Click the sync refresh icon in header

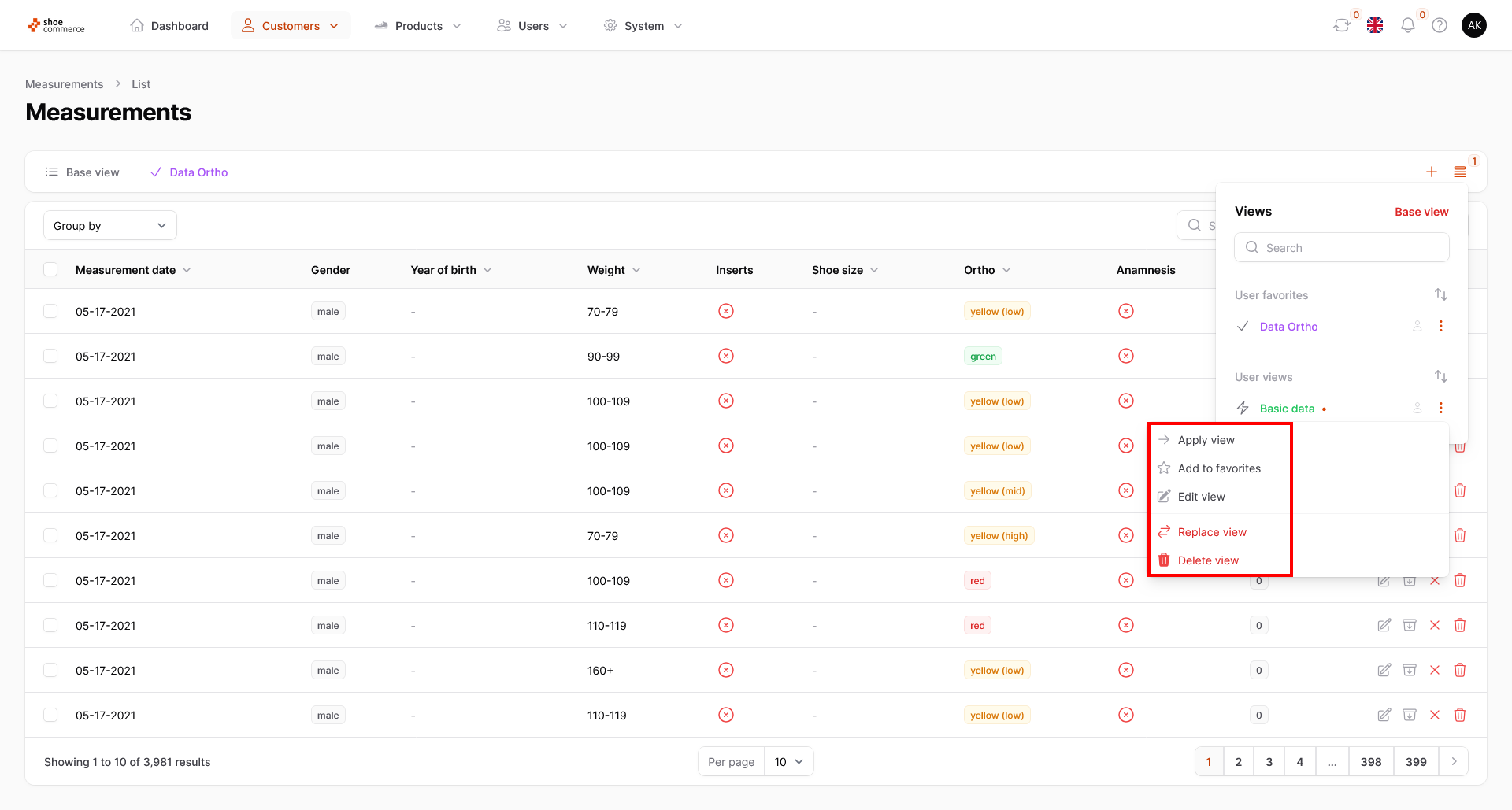click(x=1341, y=26)
